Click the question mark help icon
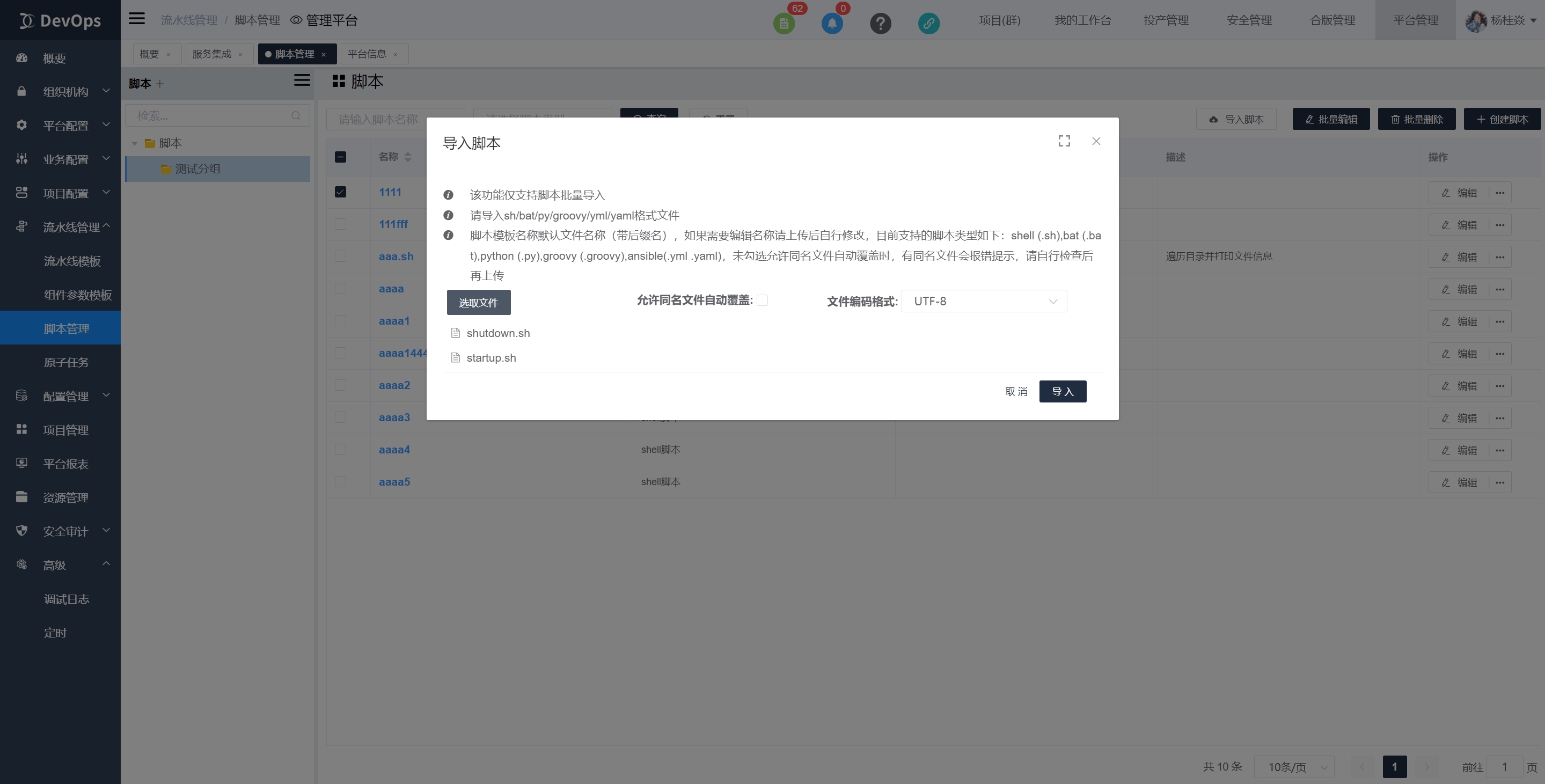The height and width of the screenshot is (784, 1545). click(880, 24)
